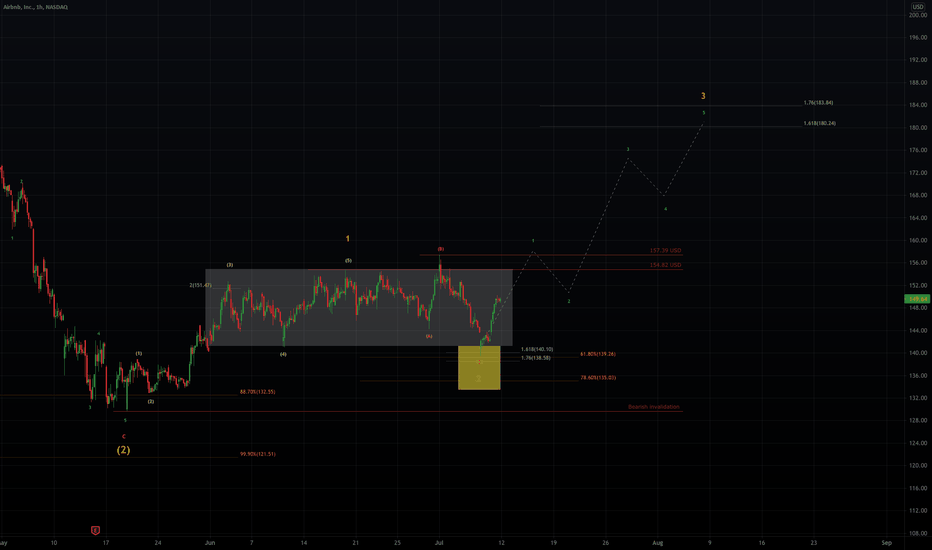This screenshot has width=932, height=550.
Task: Open the USD currency selector
Action: 918,7
